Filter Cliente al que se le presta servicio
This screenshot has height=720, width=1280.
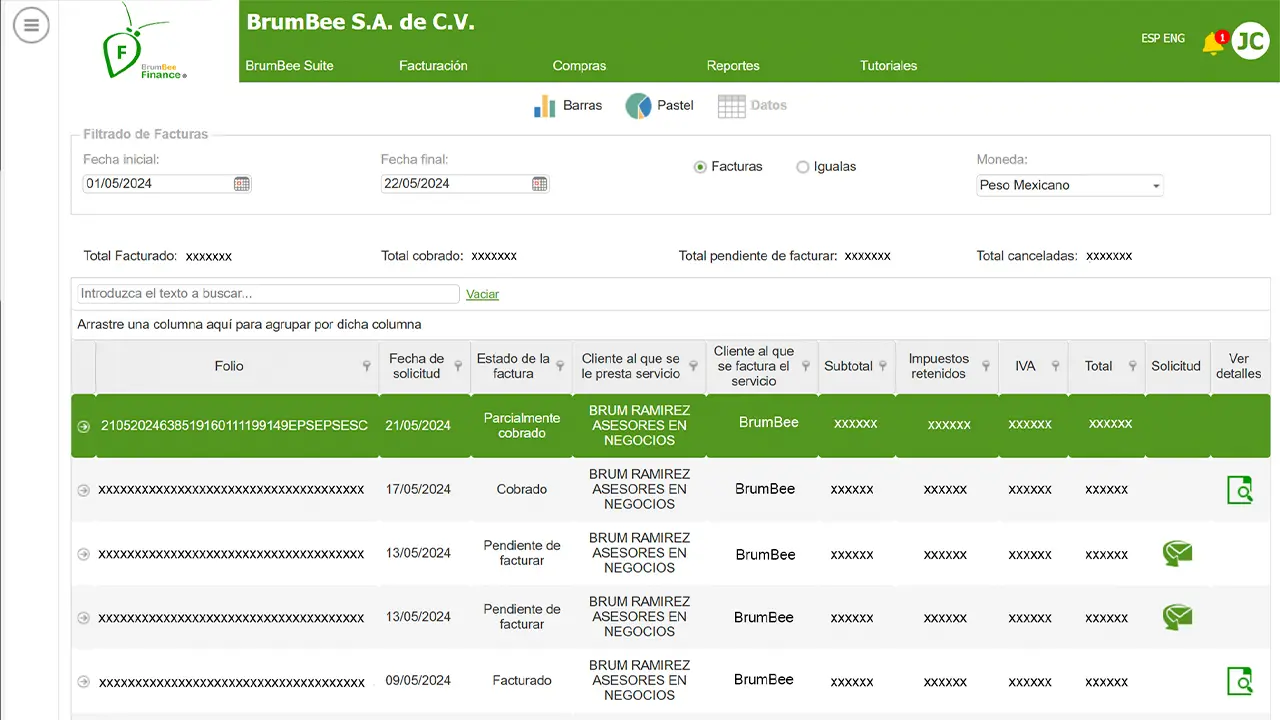[x=692, y=366]
